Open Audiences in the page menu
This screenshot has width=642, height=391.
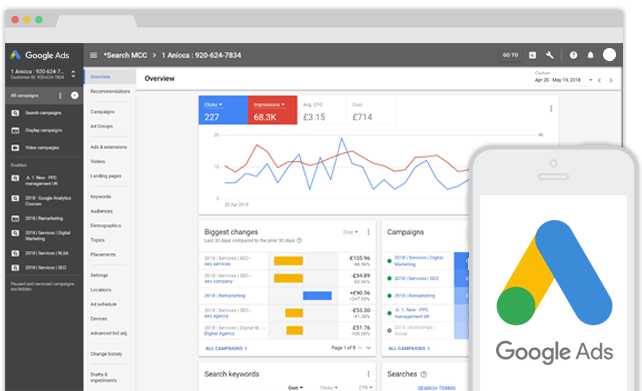(x=102, y=211)
